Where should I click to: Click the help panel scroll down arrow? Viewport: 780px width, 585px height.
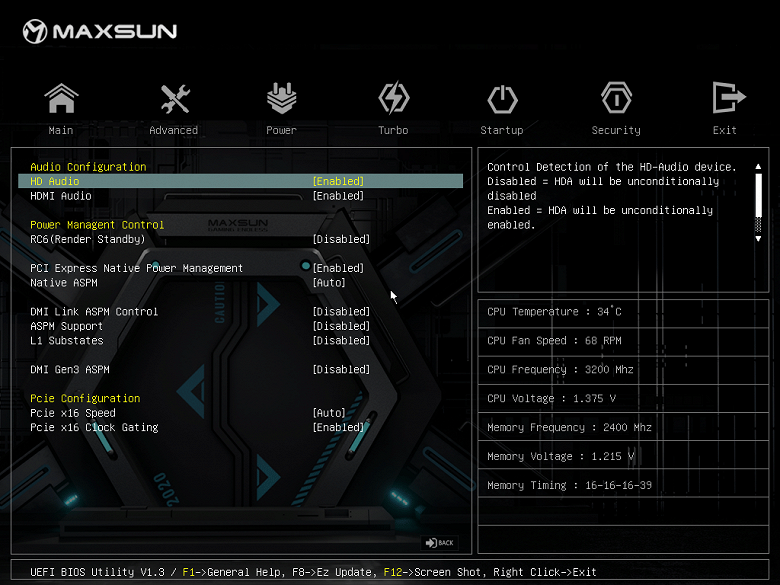tap(758, 239)
